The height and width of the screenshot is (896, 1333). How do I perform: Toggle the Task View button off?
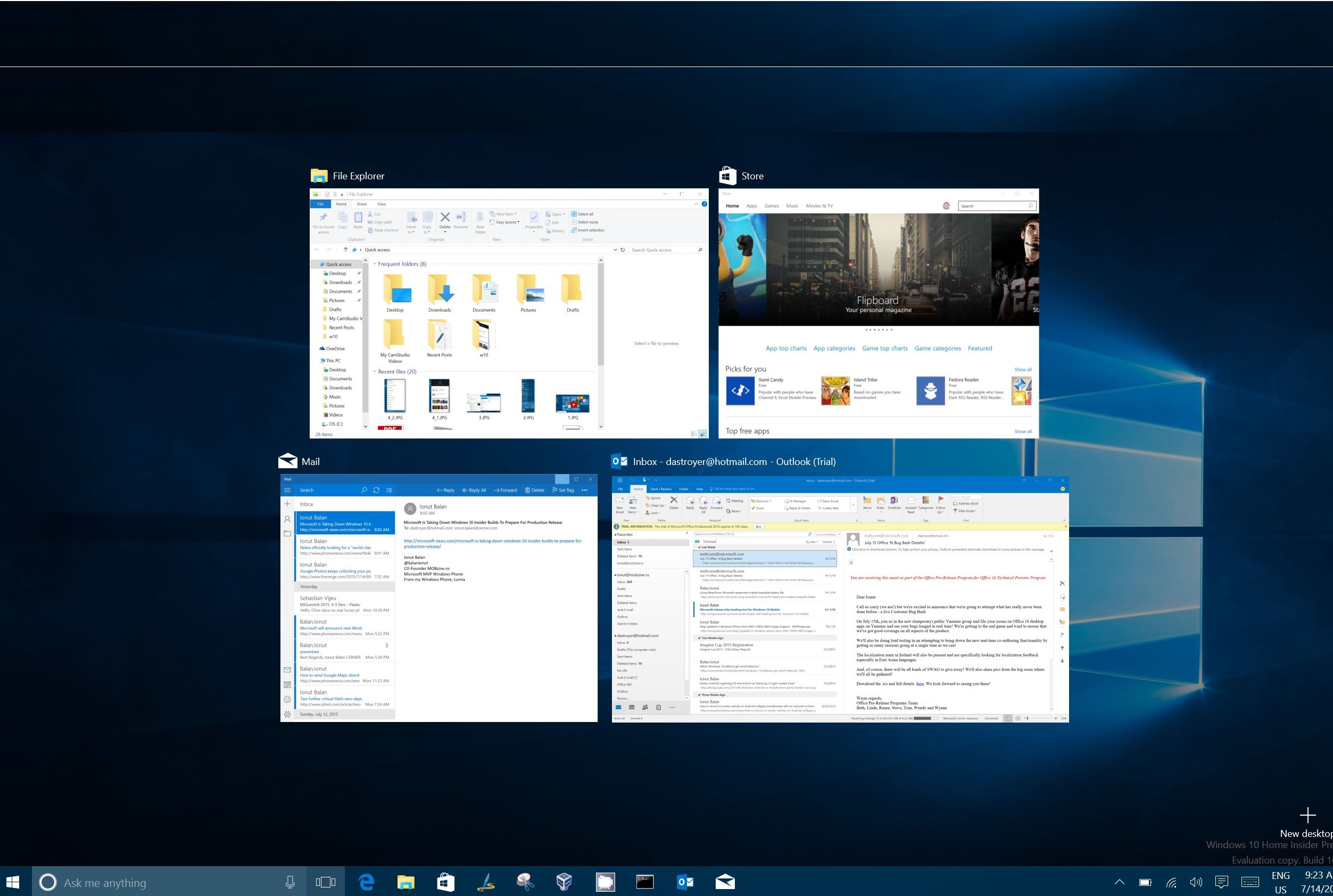pos(325,882)
